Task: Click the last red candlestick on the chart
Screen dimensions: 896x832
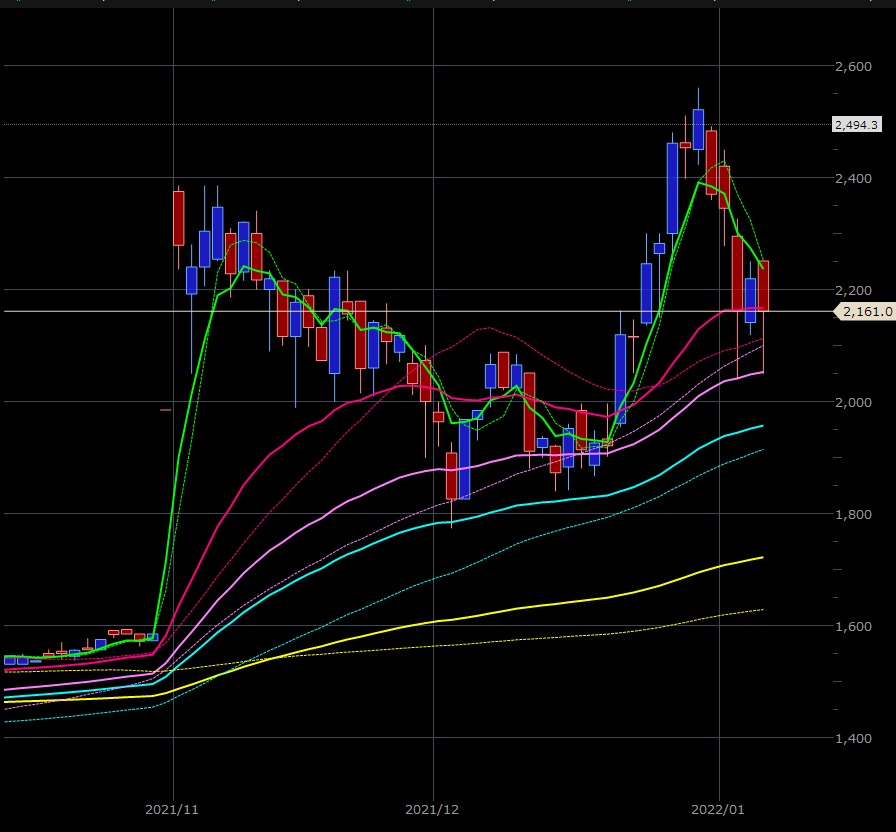Action: [x=763, y=286]
